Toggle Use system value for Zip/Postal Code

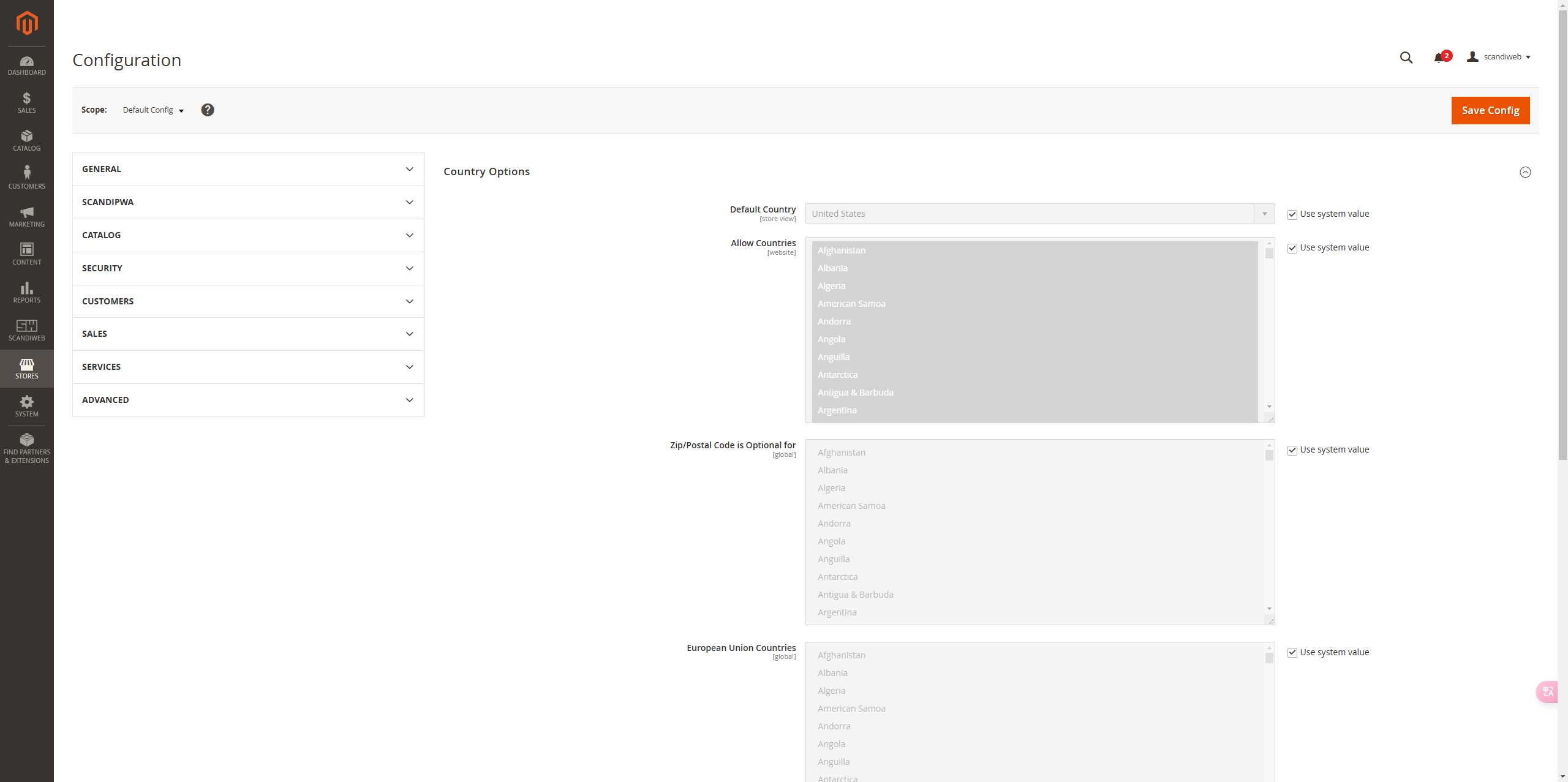pos(1292,450)
